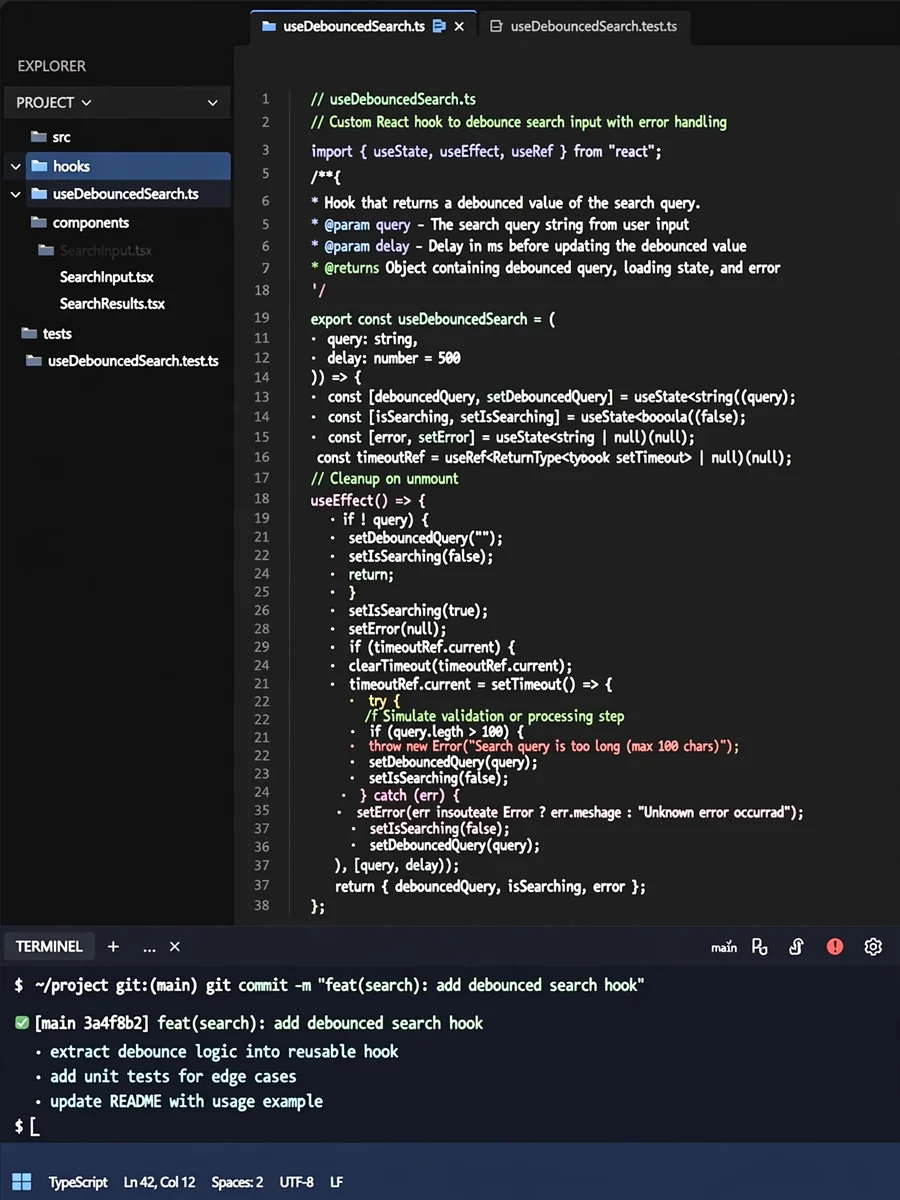Image resolution: width=900 pixels, height=1200 pixels.
Task: Open SearchResults.tsx in the explorer
Action: tap(112, 303)
